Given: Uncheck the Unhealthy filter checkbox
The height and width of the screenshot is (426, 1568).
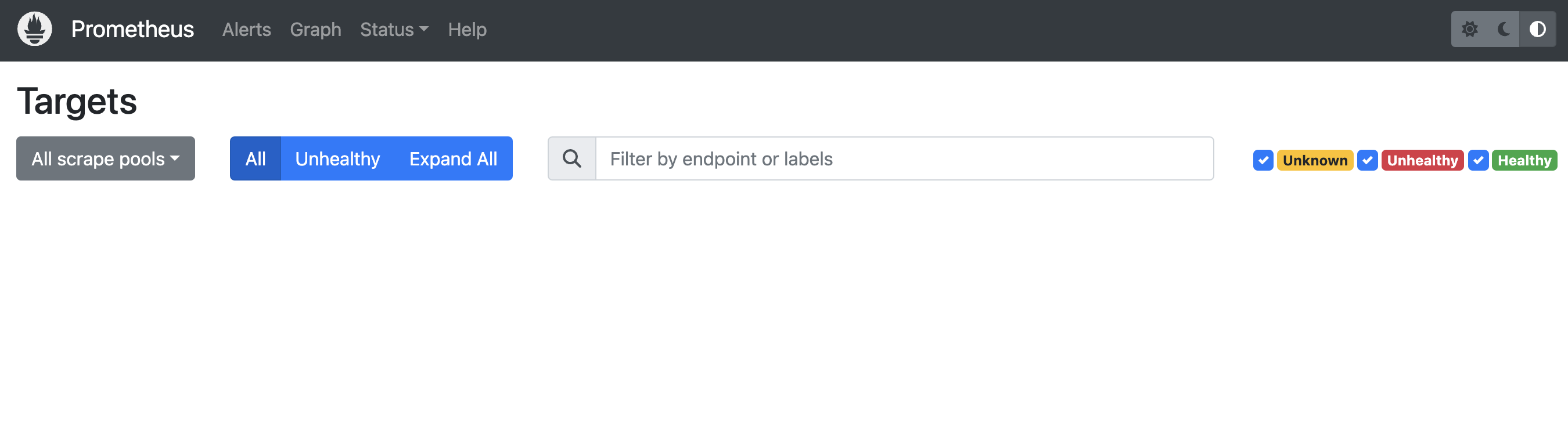Looking at the screenshot, I should click(x=1367, y=160).
